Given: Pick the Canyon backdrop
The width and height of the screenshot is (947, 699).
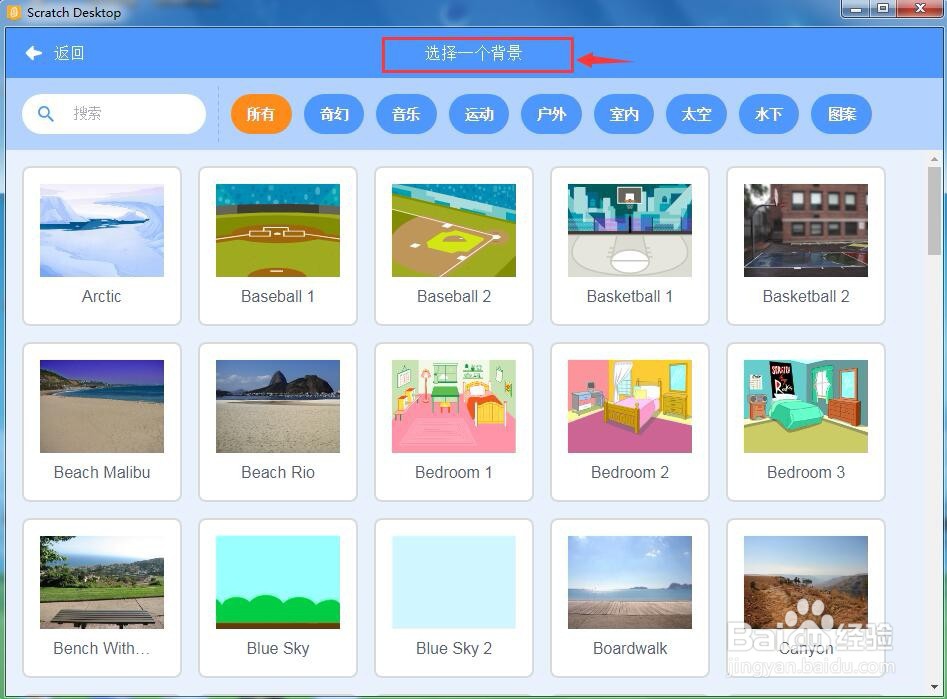Looking at the screenshot, I should [806, 598].
